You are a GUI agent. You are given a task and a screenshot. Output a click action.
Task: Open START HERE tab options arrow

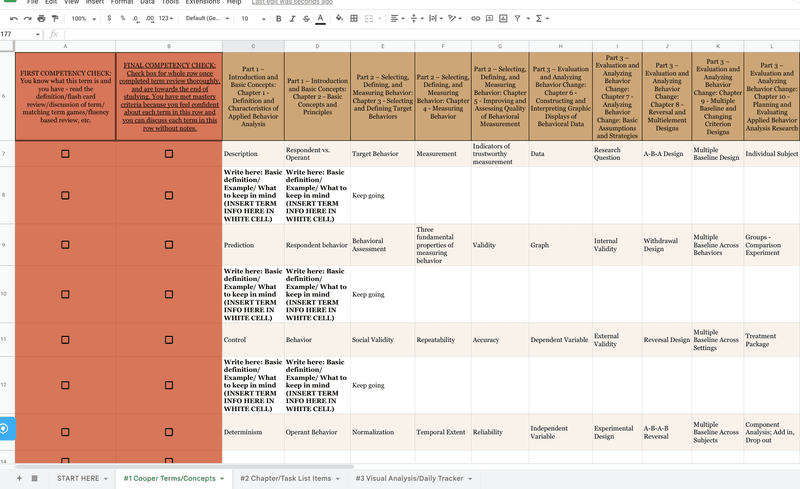point(106,479)
